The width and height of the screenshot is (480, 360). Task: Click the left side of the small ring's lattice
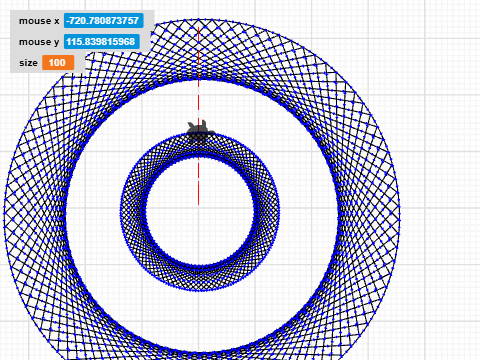pyautogui.click(x=133, y=211)
